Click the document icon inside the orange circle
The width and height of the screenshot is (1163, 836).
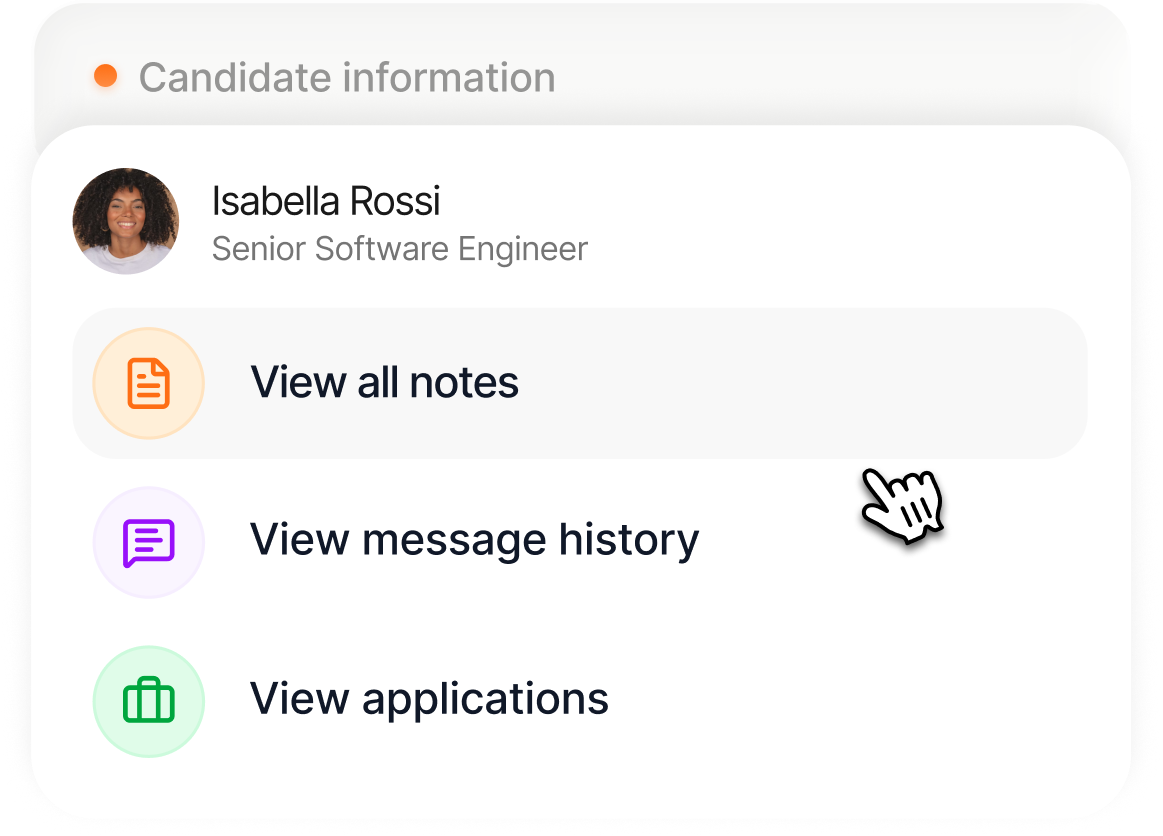tap(148, 382)
